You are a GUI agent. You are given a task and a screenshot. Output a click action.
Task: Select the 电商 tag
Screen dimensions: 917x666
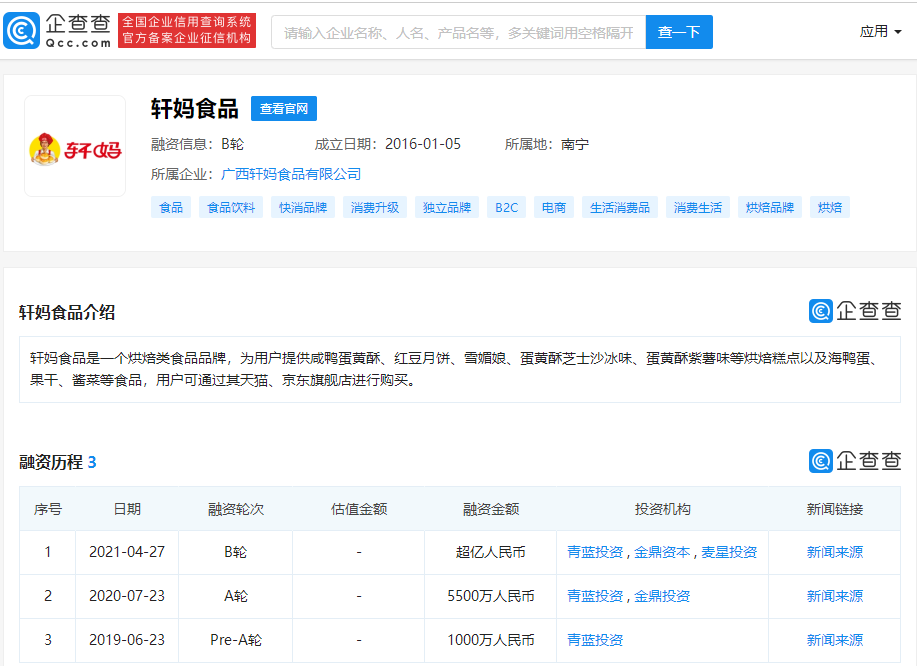coord(554,208)
